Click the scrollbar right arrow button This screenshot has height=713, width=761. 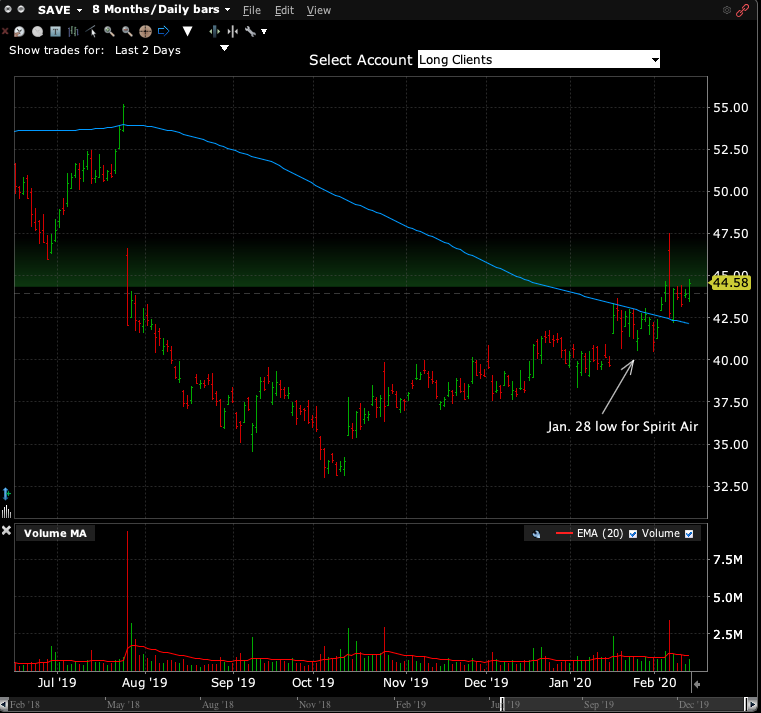(754, 704)
